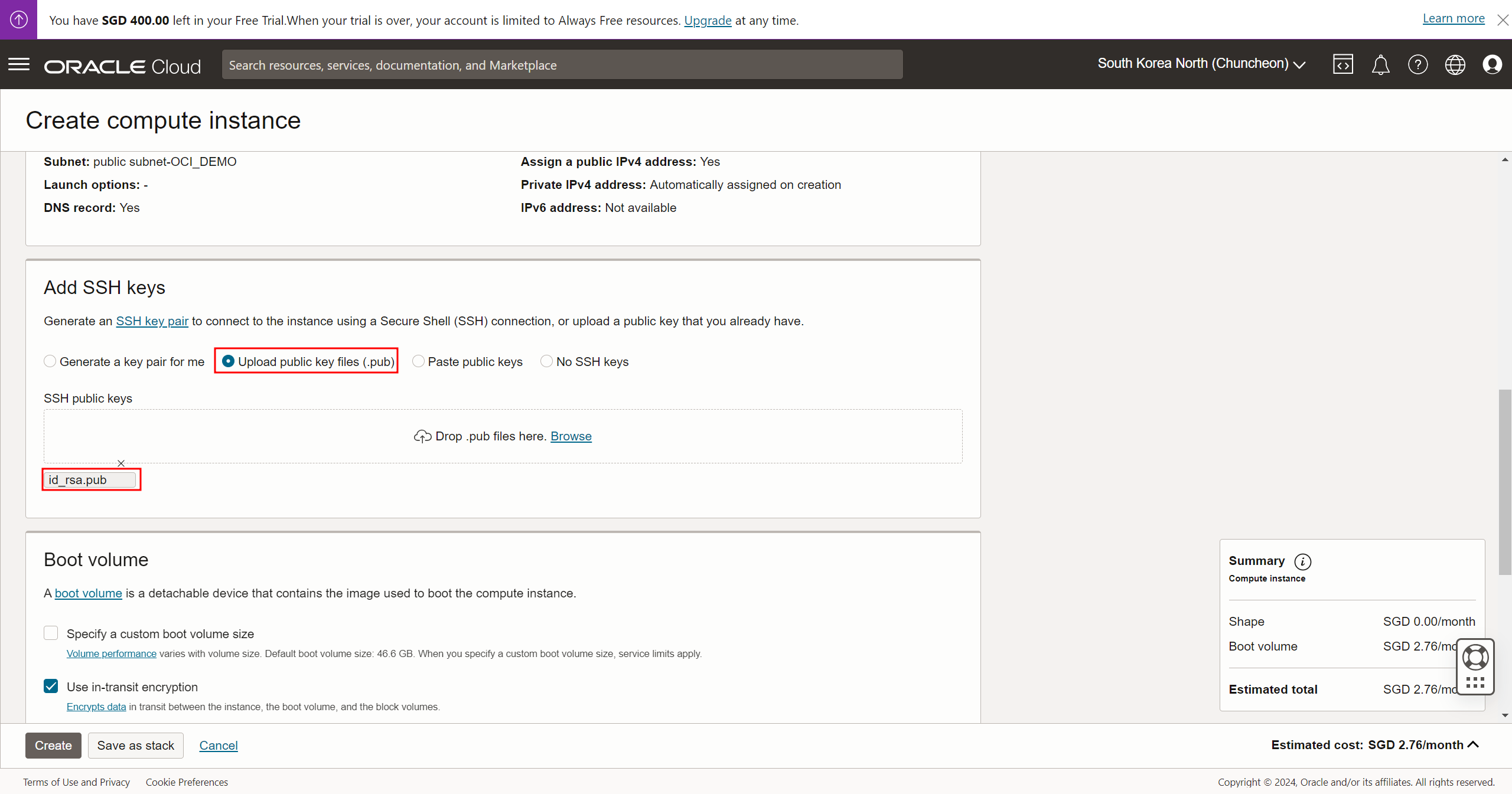Open the hamburger navigation menu

pos(19,64)
